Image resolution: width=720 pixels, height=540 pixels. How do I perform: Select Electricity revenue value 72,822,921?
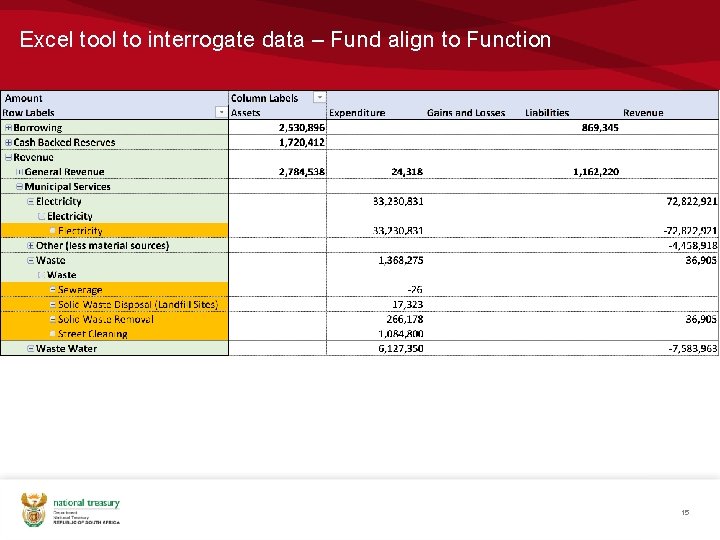[692, 201]
